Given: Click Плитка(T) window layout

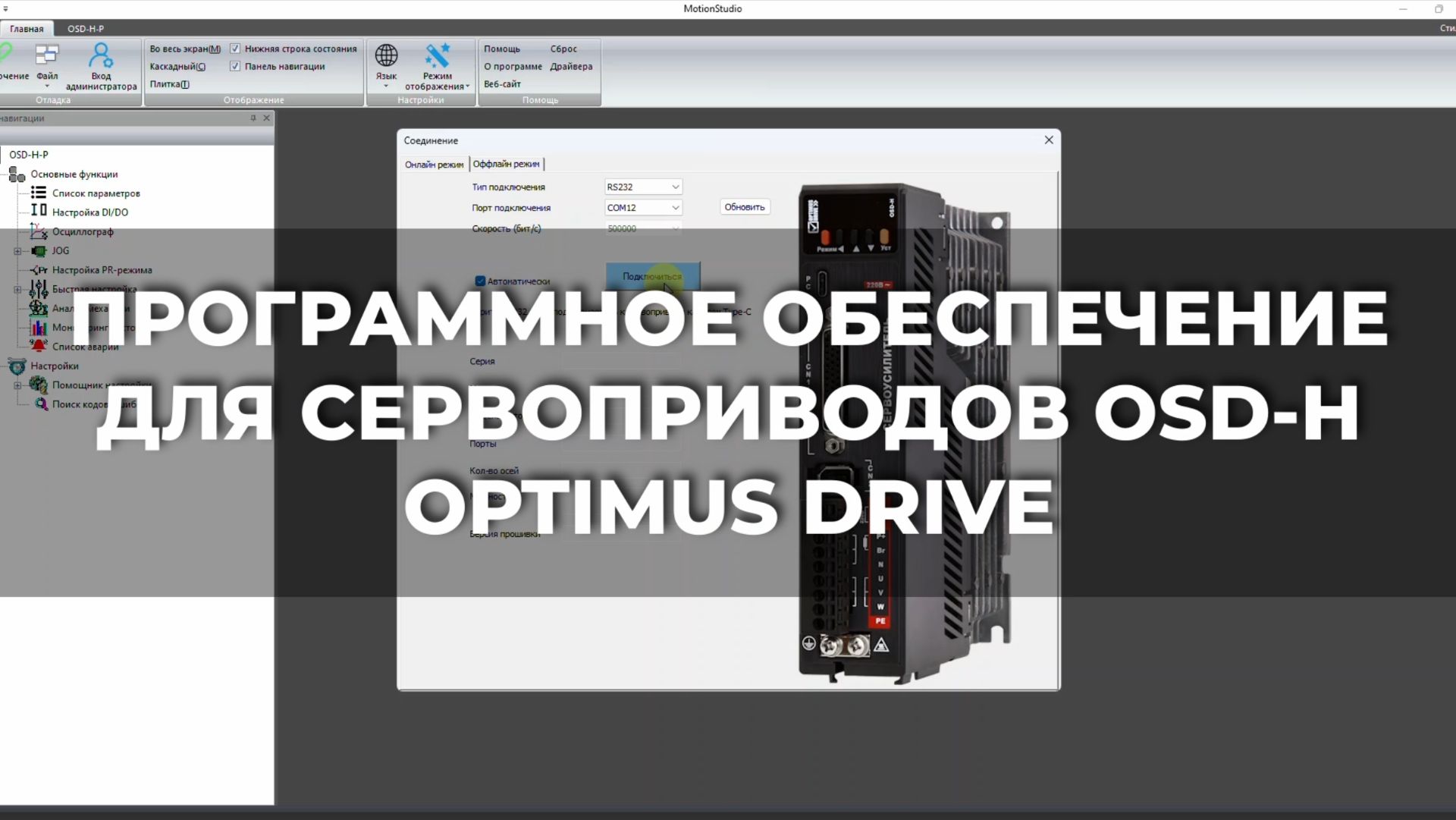Looking at the screenshot, I should pos(169,84).
